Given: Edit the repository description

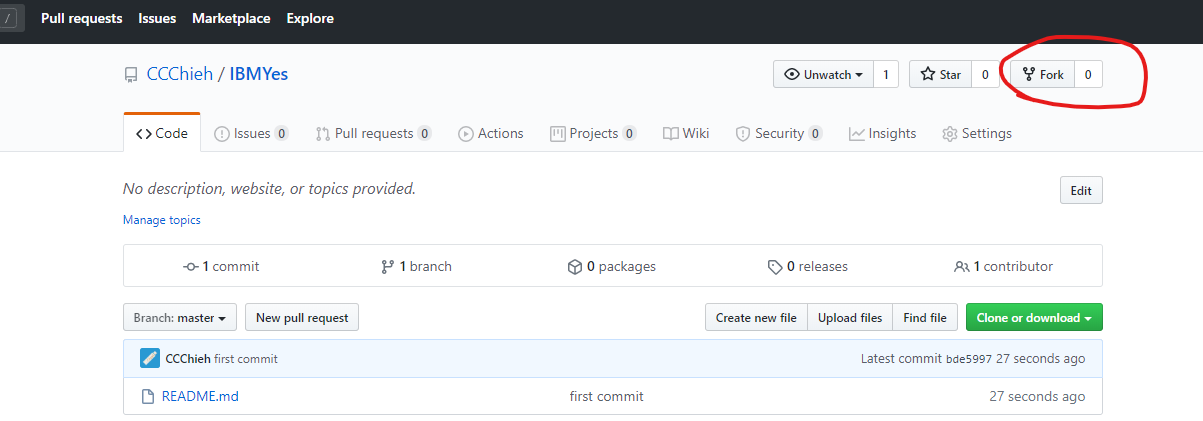Looking at the screenshot, I should point(1081,191).
